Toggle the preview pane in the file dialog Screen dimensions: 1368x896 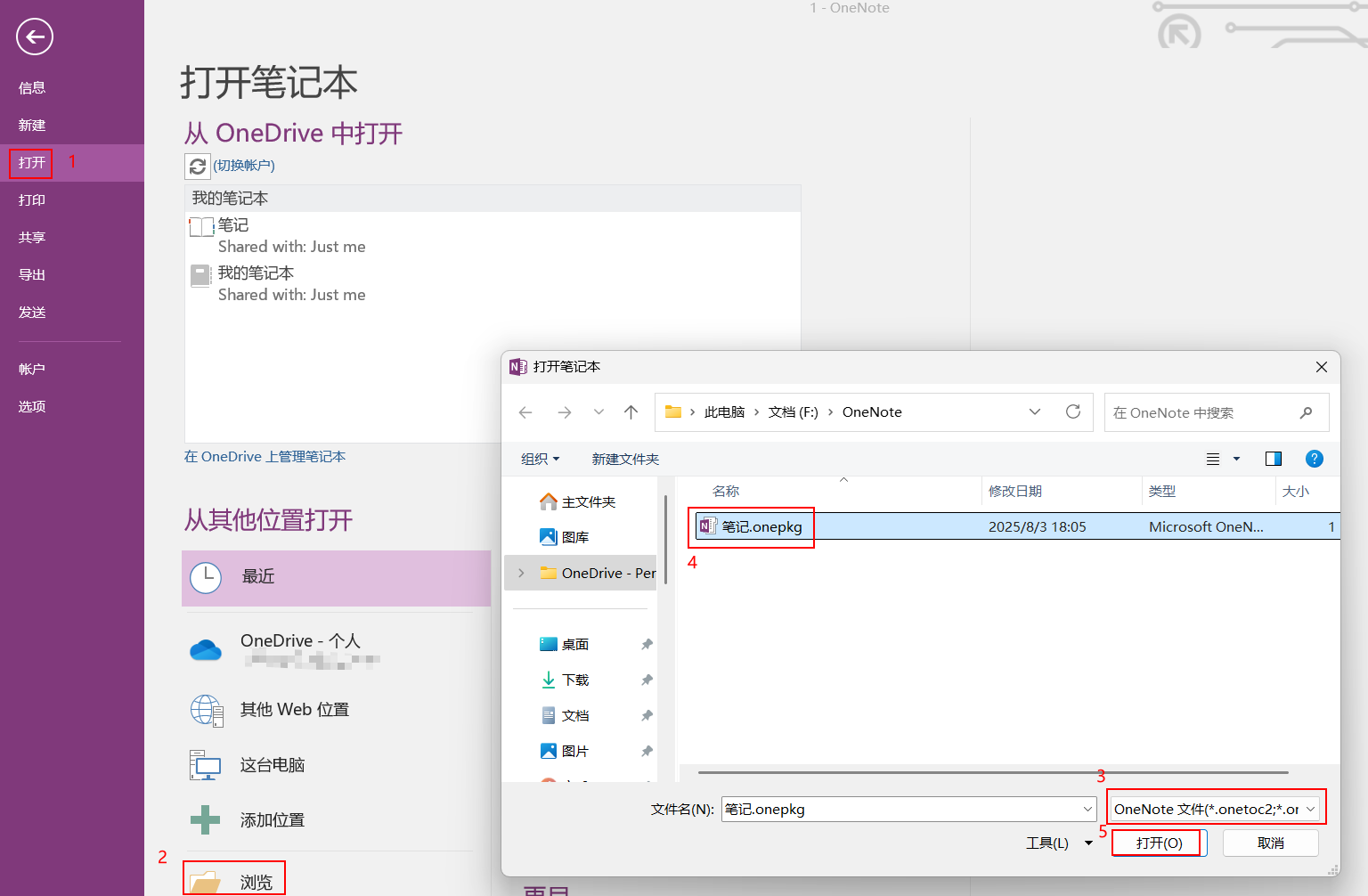click(x=1273, y=459)
